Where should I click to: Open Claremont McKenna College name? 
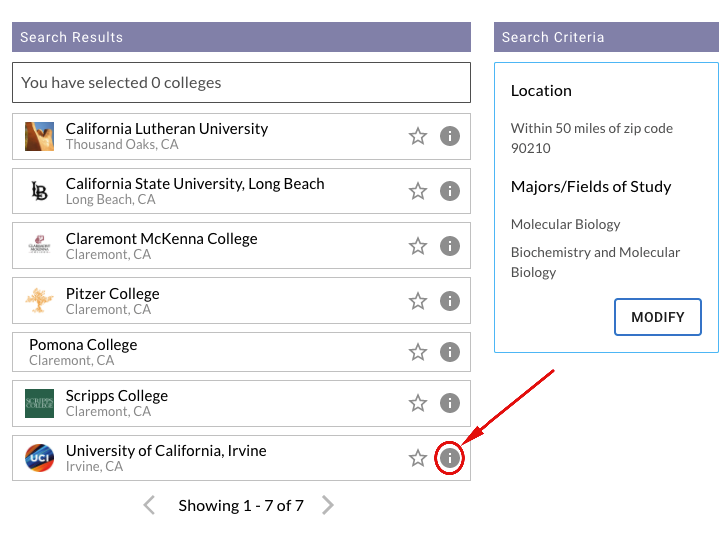coord(162,239)
